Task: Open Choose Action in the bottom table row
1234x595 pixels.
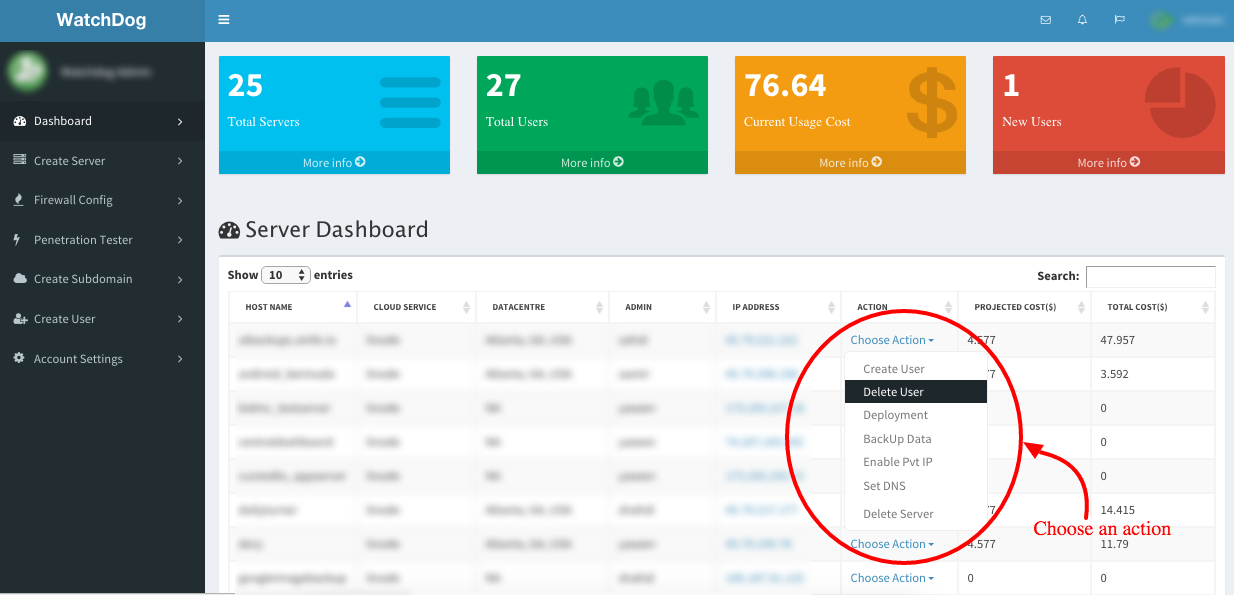Action: click(x=892, y=578)
